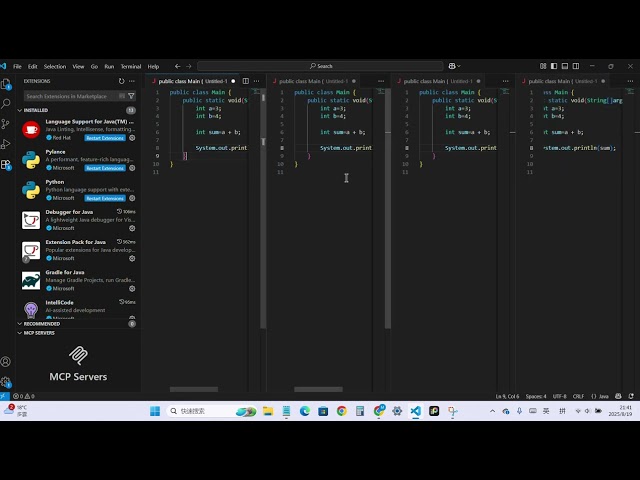Change line ending via CRLF
640x480 pixels.
coord(578,396)
